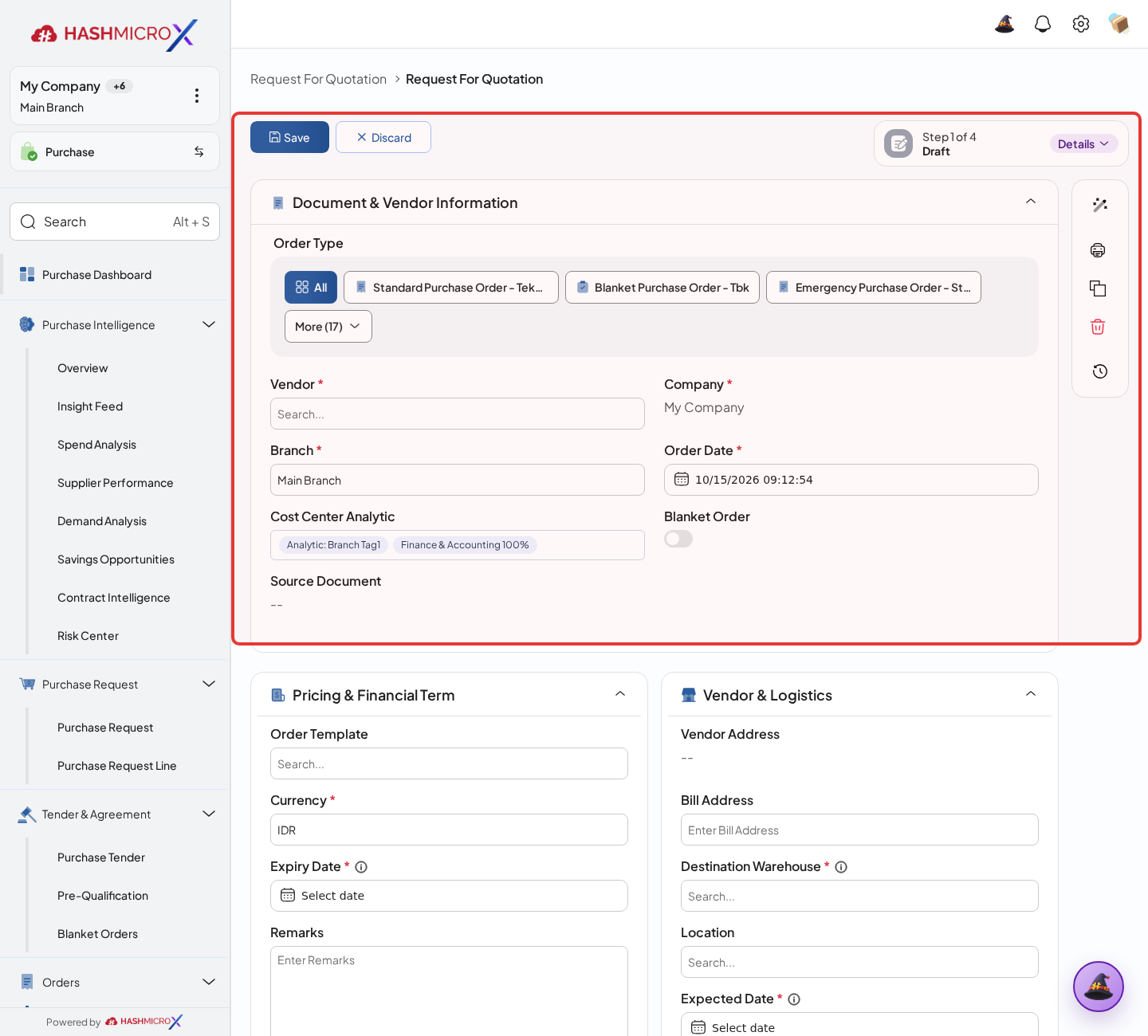Click the Order Date calendar icon
Screen dimensions: 1148x1036
tap(682, 479)
